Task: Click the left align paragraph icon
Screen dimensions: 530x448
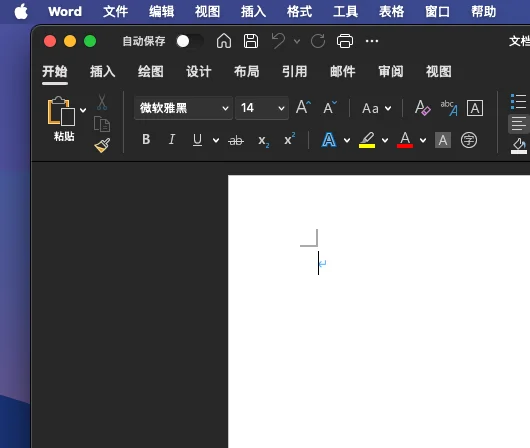Action: click(x=519, y=124)
